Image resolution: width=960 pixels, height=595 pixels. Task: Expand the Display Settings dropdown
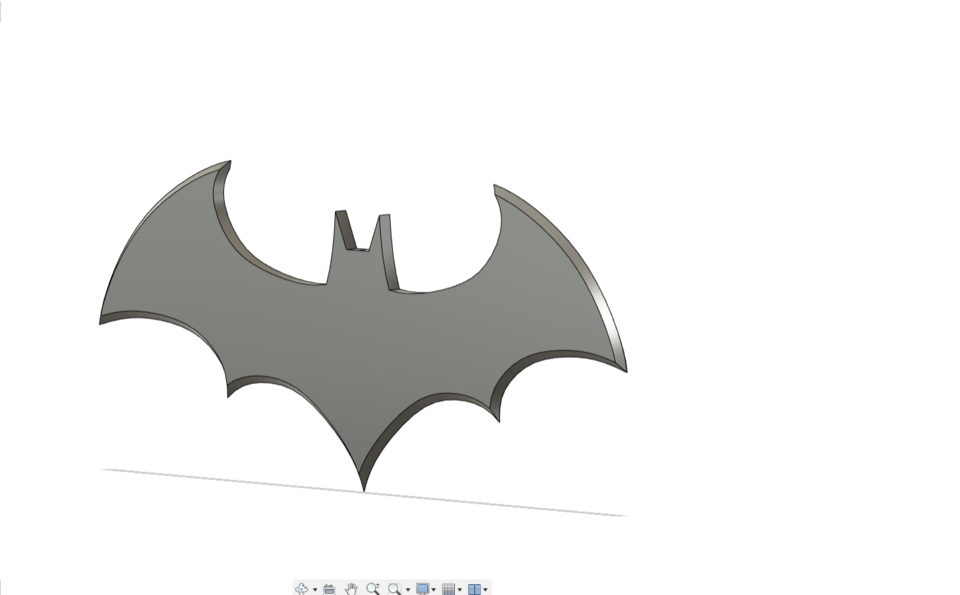(x=432, y=588)
